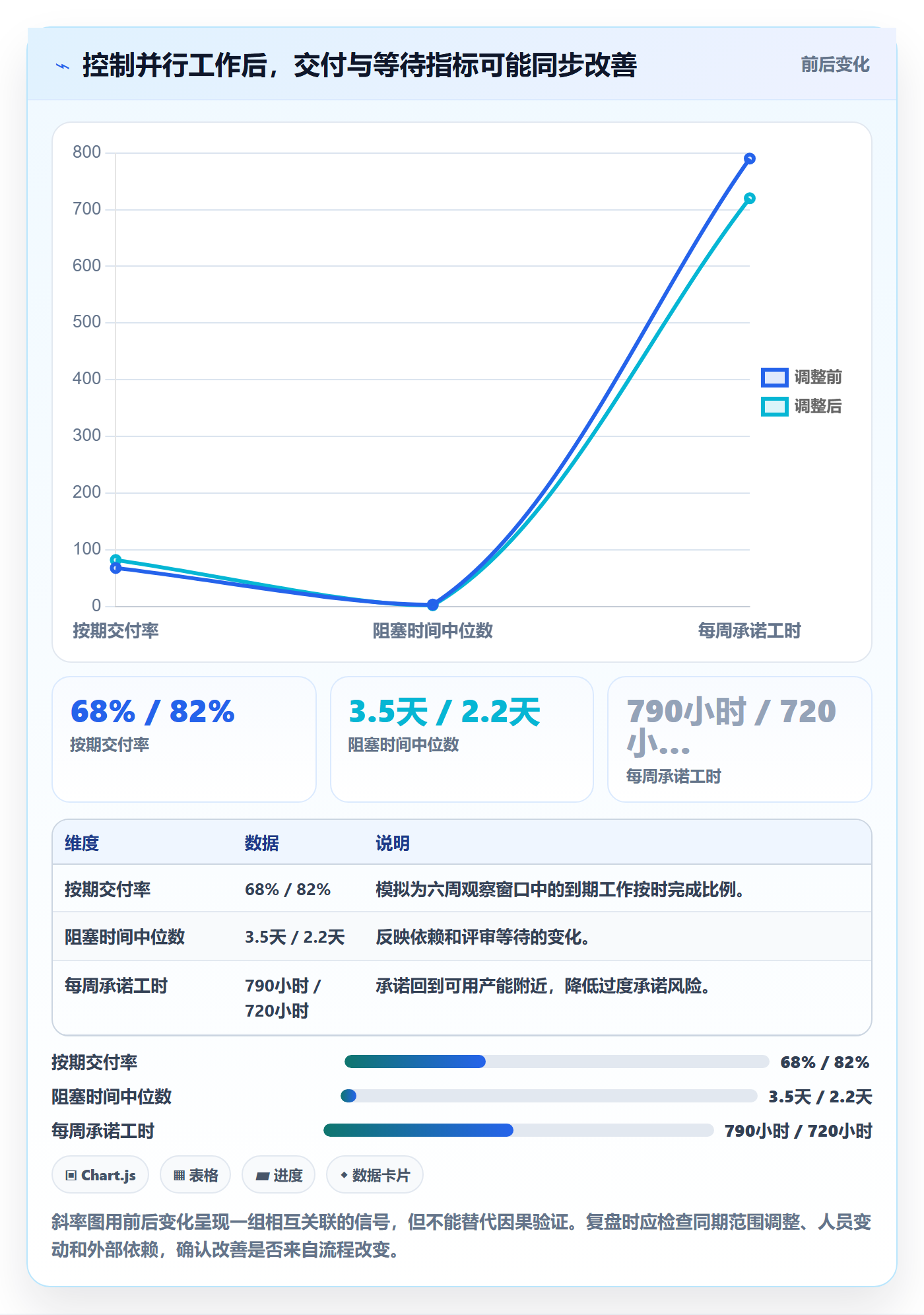Click the 每周承诺工时 progress bar
Viewport: 924px width, 1315px height.
point(518,1130)
